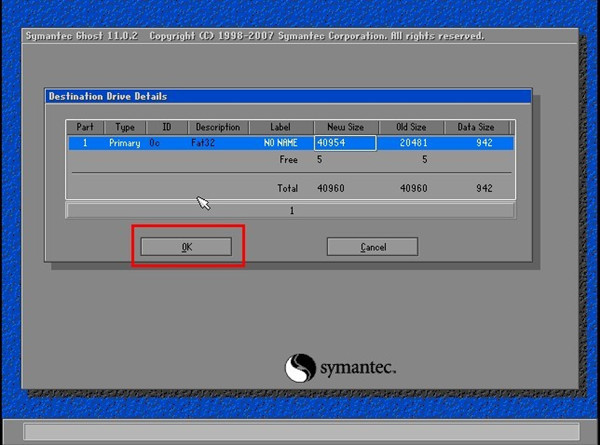Edit the New Size field showing 40954
Image resolution: width=600 pixels, height=445 pixels.
344,143
